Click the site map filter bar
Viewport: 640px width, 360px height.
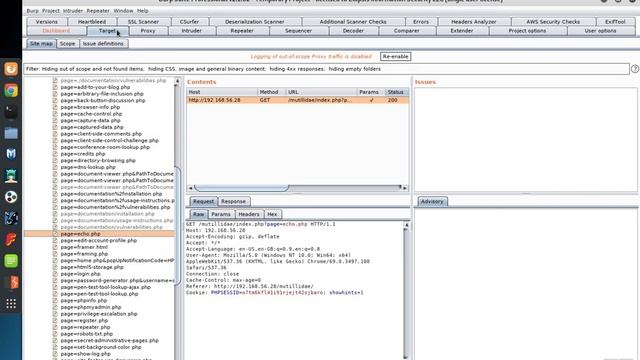point(327,69)
